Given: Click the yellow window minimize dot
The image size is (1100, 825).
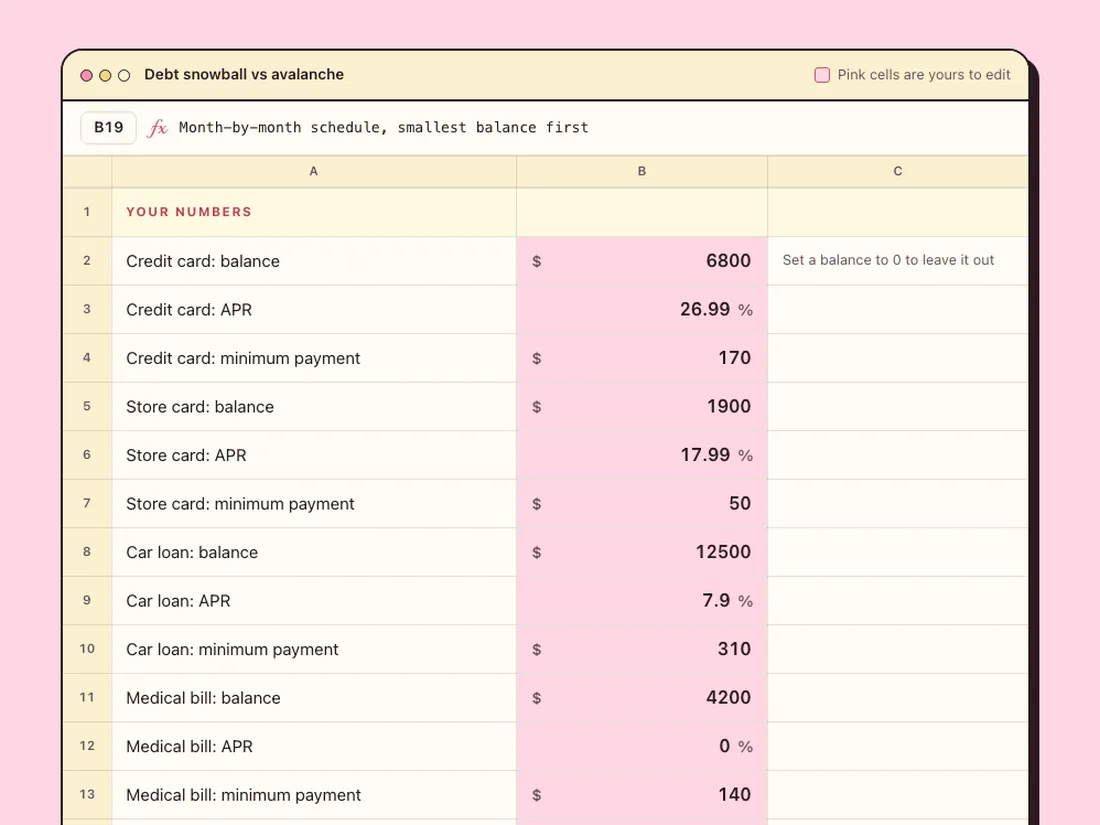Looking at the screenshot, I should tap(105, 75).
